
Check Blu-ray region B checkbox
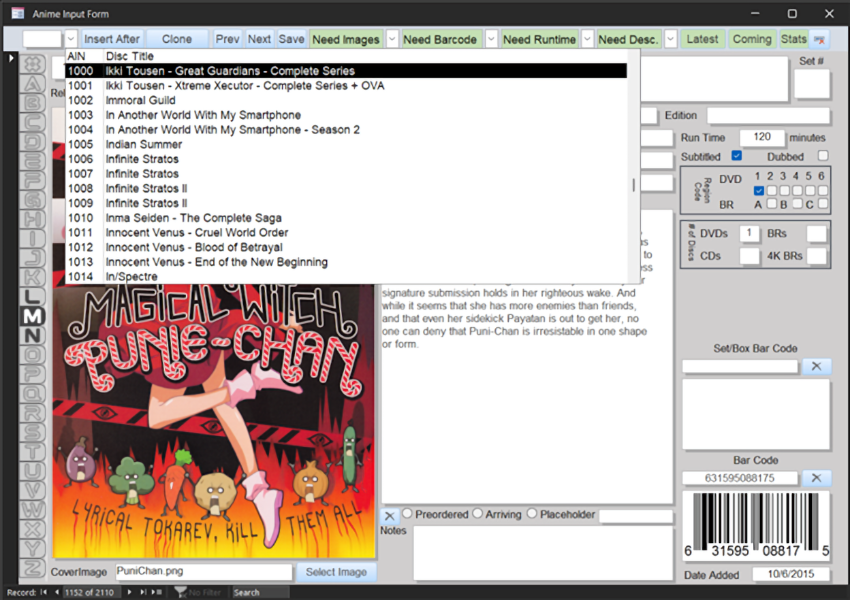click(797, 203)
